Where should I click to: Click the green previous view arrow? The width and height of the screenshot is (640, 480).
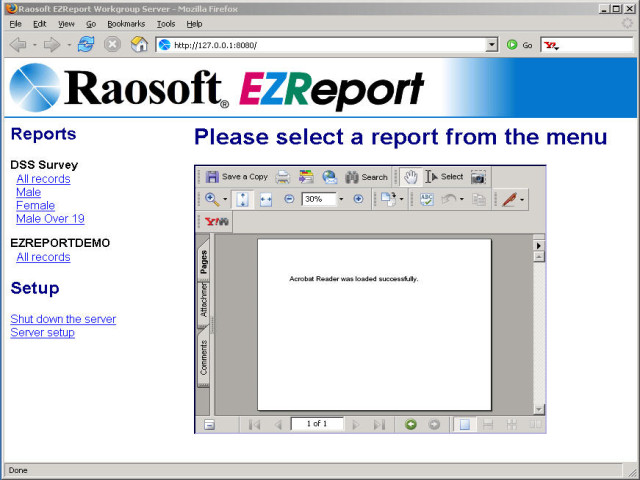tap(411, 424)
